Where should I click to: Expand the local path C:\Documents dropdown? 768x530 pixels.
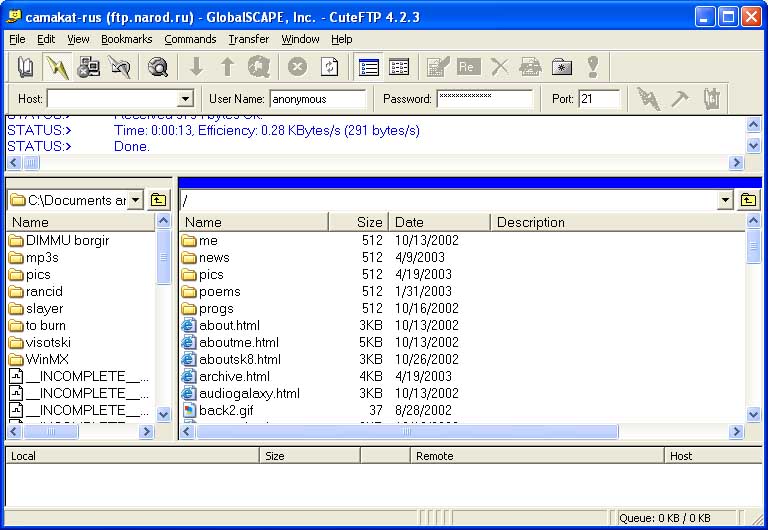136,200
